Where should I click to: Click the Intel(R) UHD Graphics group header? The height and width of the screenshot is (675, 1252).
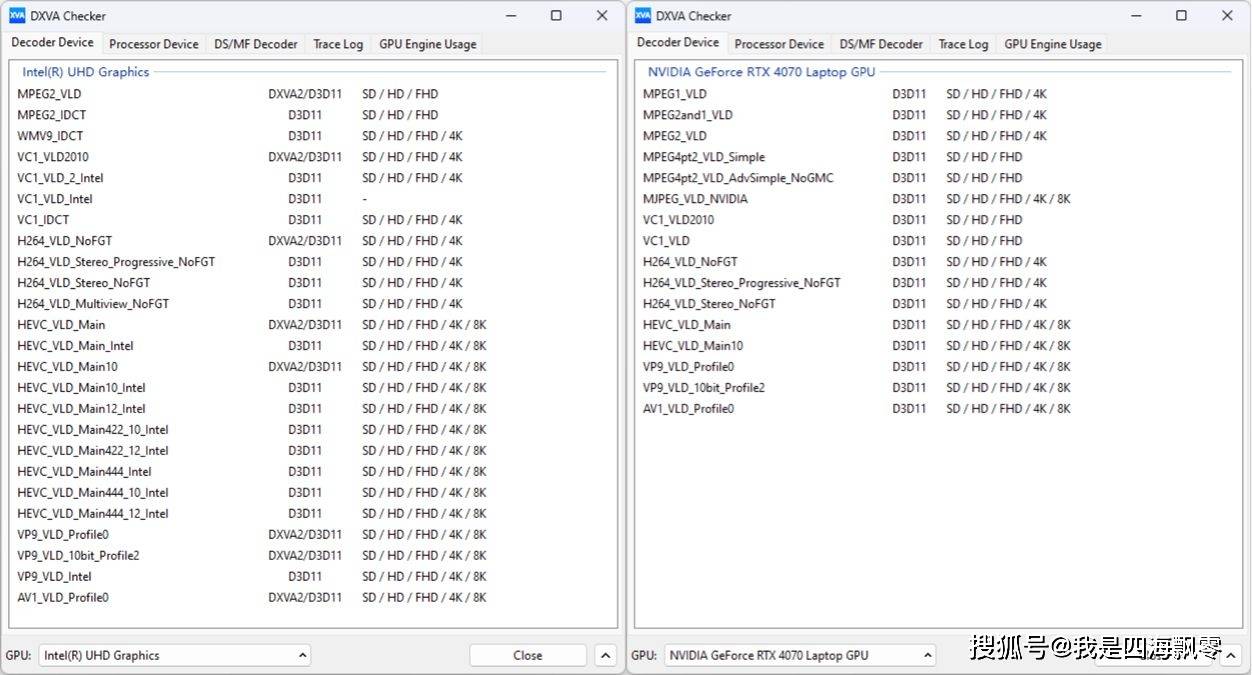(x=86, y=72)
